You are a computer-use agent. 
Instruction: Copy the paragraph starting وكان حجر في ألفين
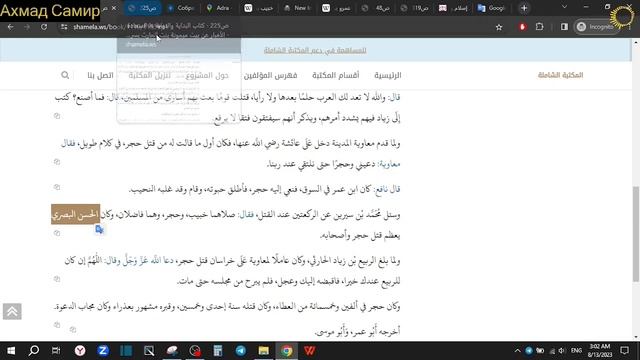coord(57,324)
